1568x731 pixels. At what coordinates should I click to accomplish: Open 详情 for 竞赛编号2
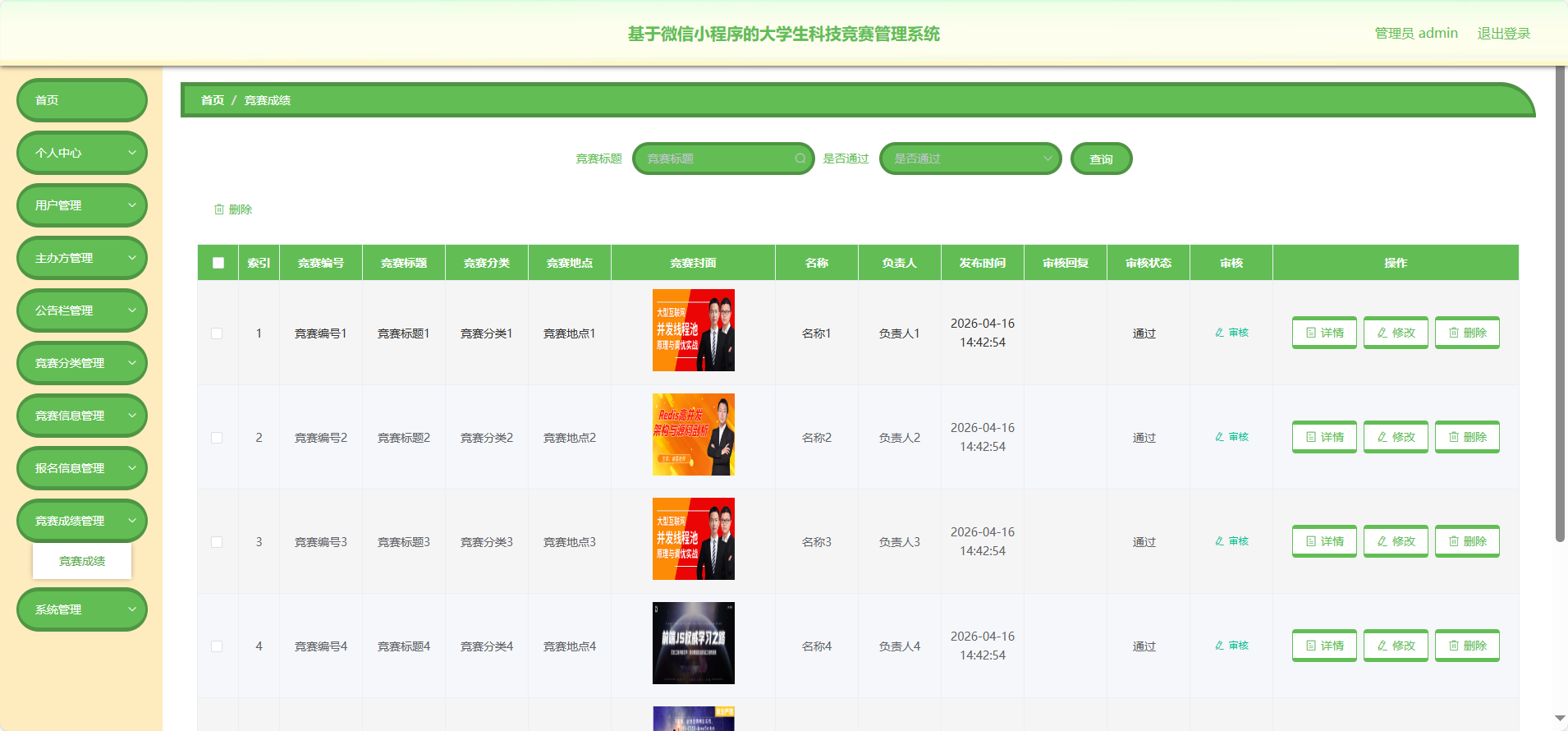point(1324,437)
